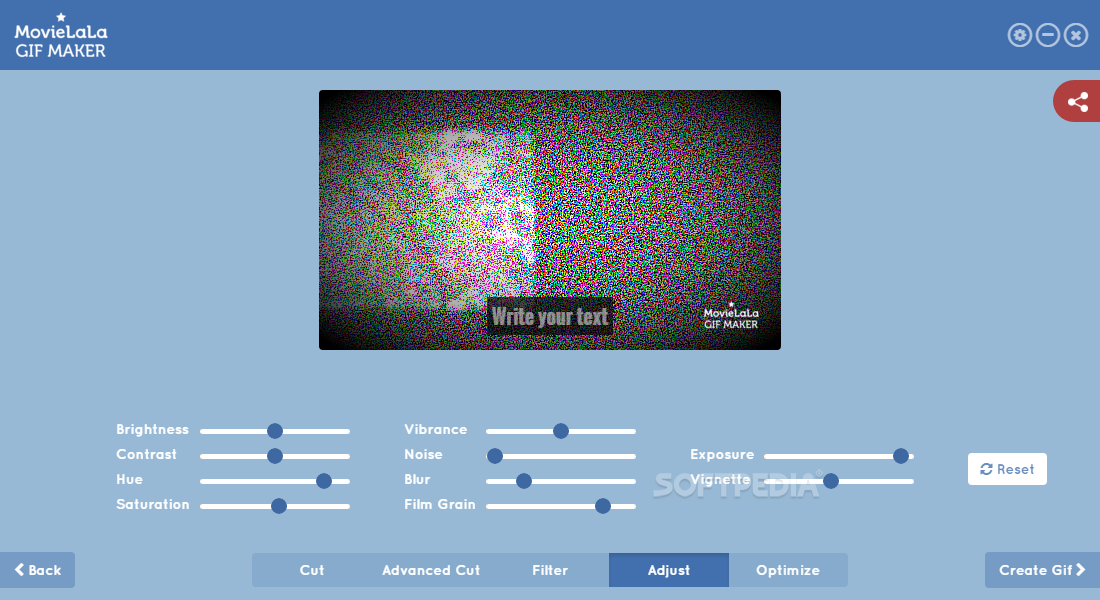1100x600 pixels.
Task: Click the Noise slider handle
Action: click(495, 456)
